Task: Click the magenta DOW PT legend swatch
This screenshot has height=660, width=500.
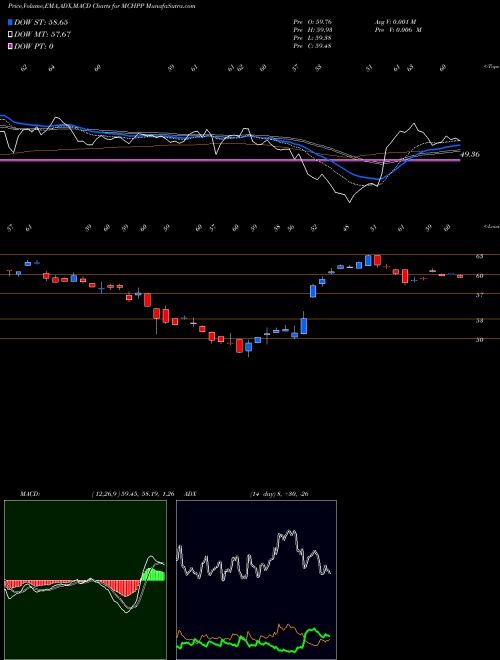Action: click(x=10, y=46)
